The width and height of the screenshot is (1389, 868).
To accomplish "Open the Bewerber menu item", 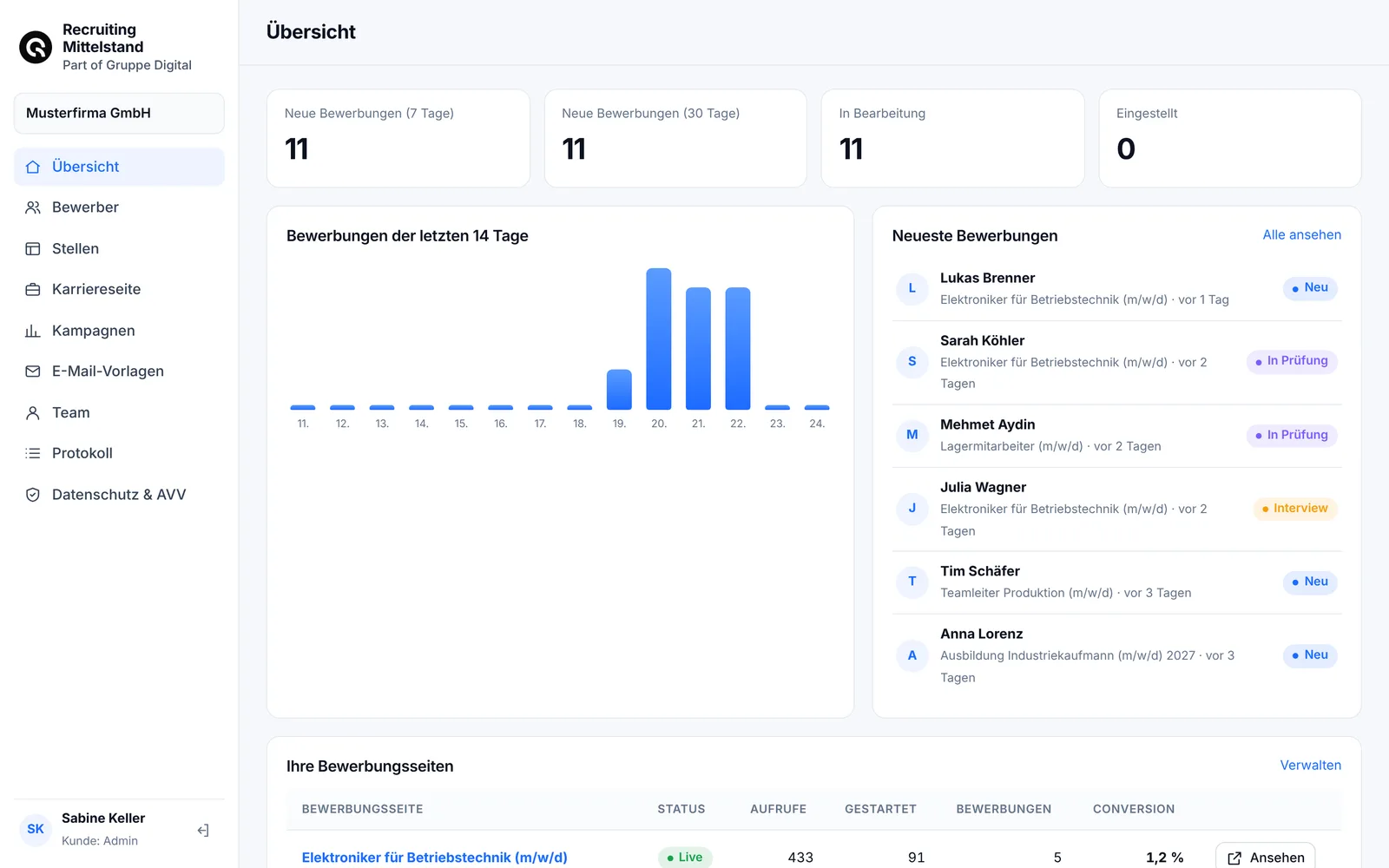I will [x=119, y=207].
